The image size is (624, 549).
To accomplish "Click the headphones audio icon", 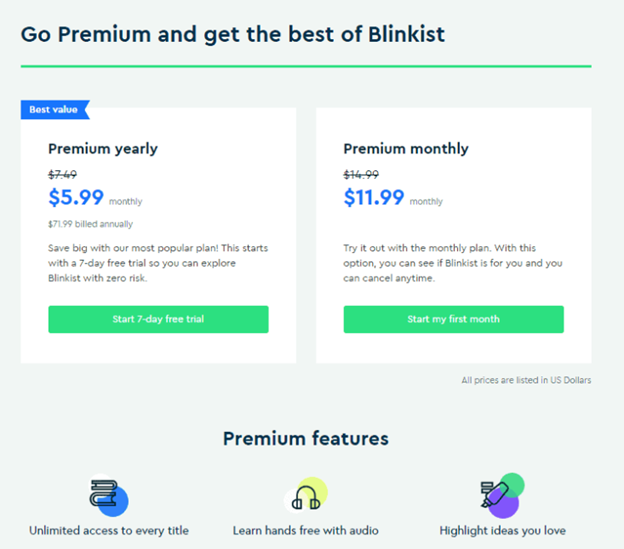I will [306, 495].
